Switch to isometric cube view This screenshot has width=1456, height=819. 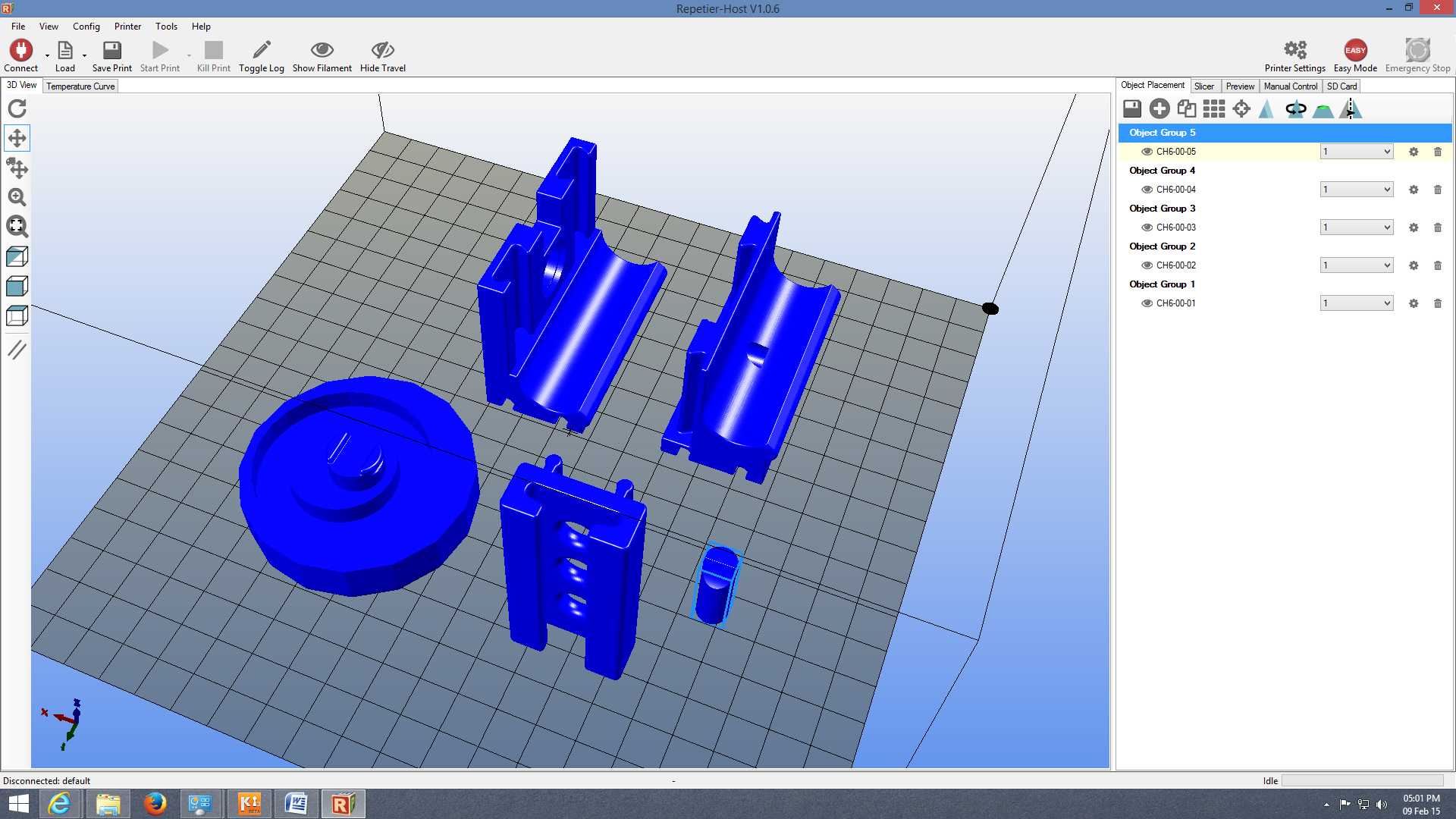point(17,256)
